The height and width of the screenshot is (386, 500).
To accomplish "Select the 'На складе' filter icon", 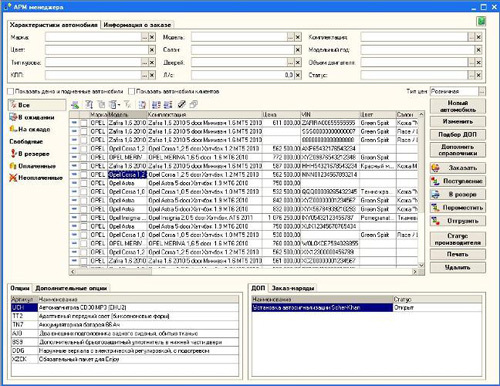I will click(x=13, y=129).
